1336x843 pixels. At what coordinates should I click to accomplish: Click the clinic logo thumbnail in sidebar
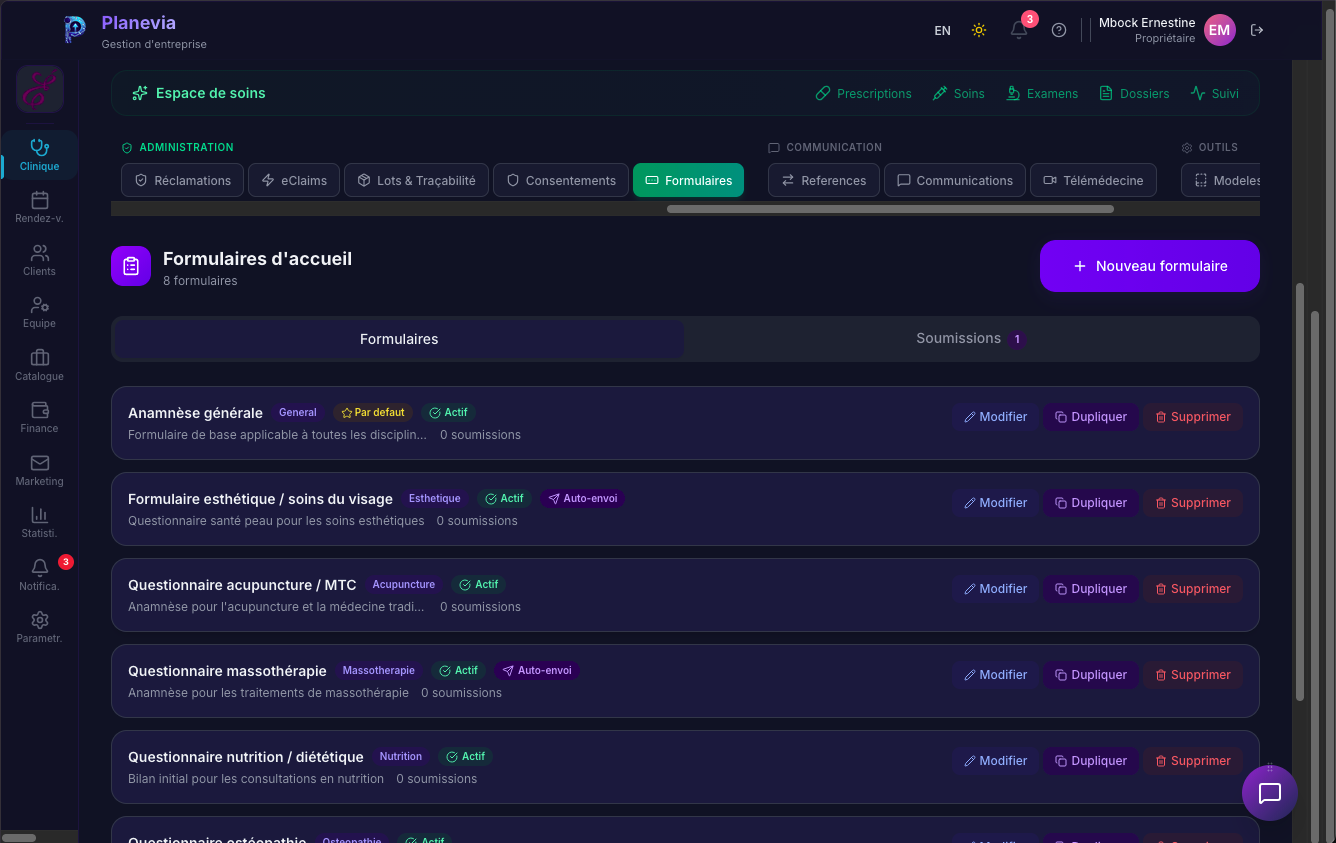(40, 90)
